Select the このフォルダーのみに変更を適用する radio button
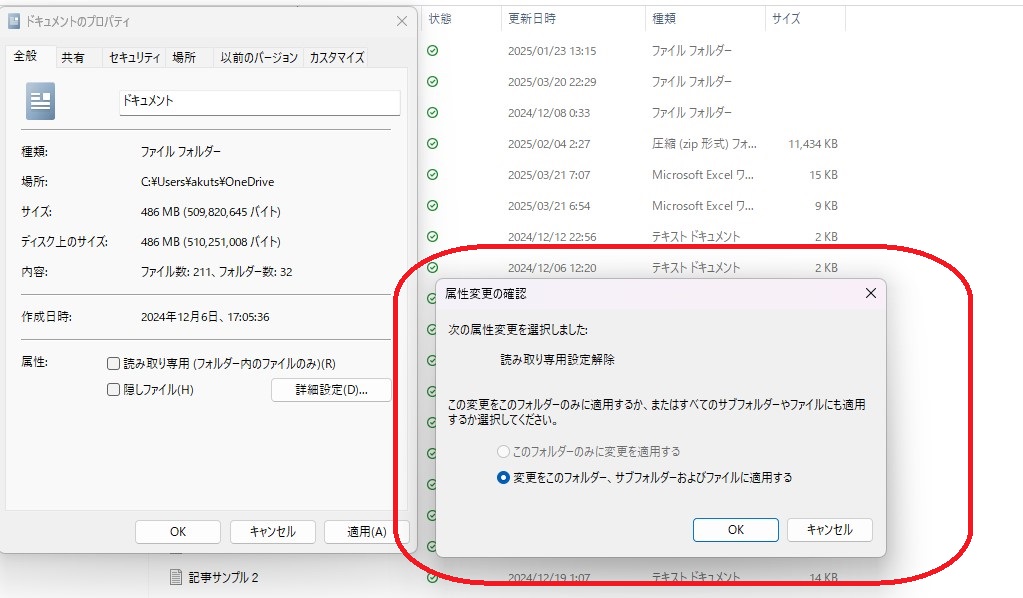 (503, 450)
